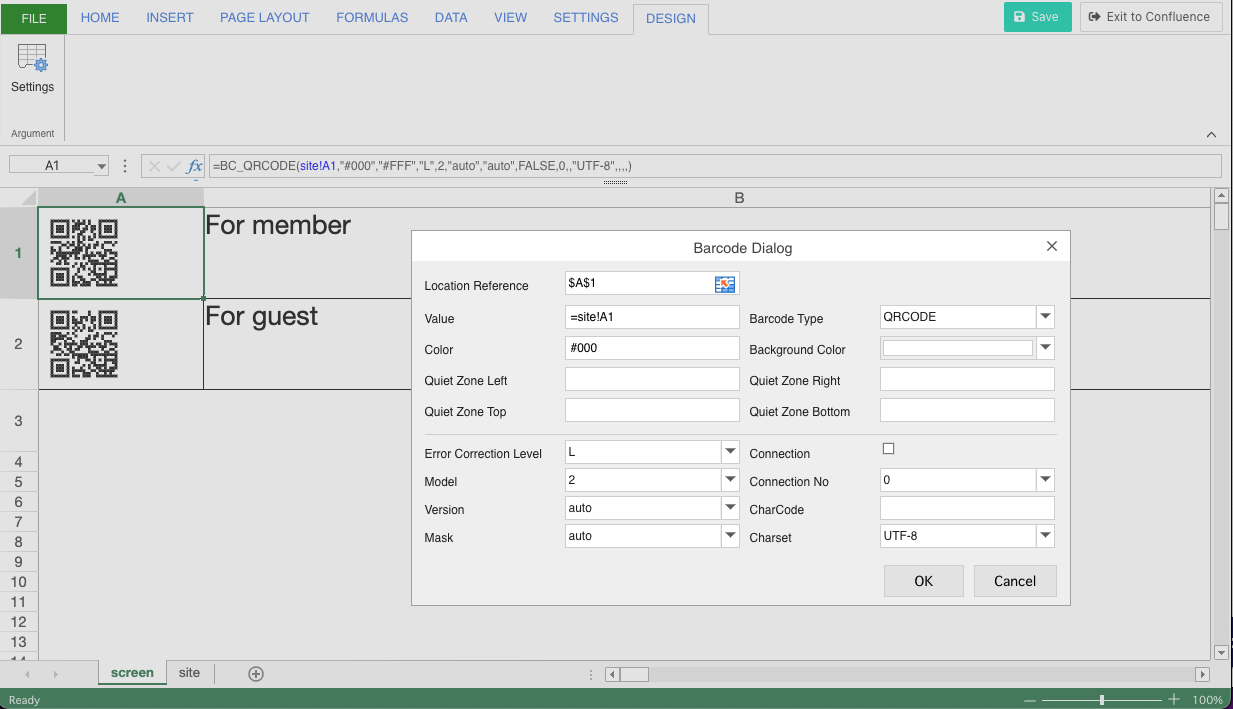The height and width of the screenshot is (709, 1233).
Task: Click the 100% zoom level text
Action: (1207, 700)
